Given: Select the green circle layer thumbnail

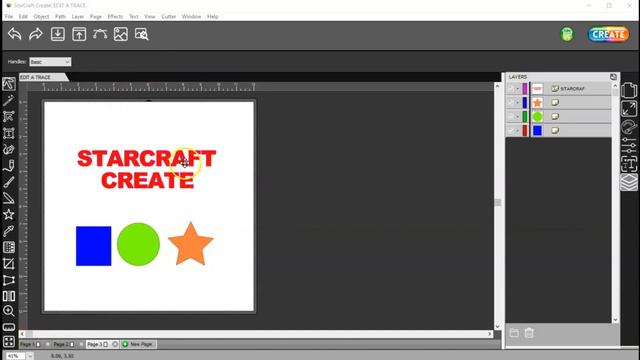Looking at the screenshot, I should [537, 116].
